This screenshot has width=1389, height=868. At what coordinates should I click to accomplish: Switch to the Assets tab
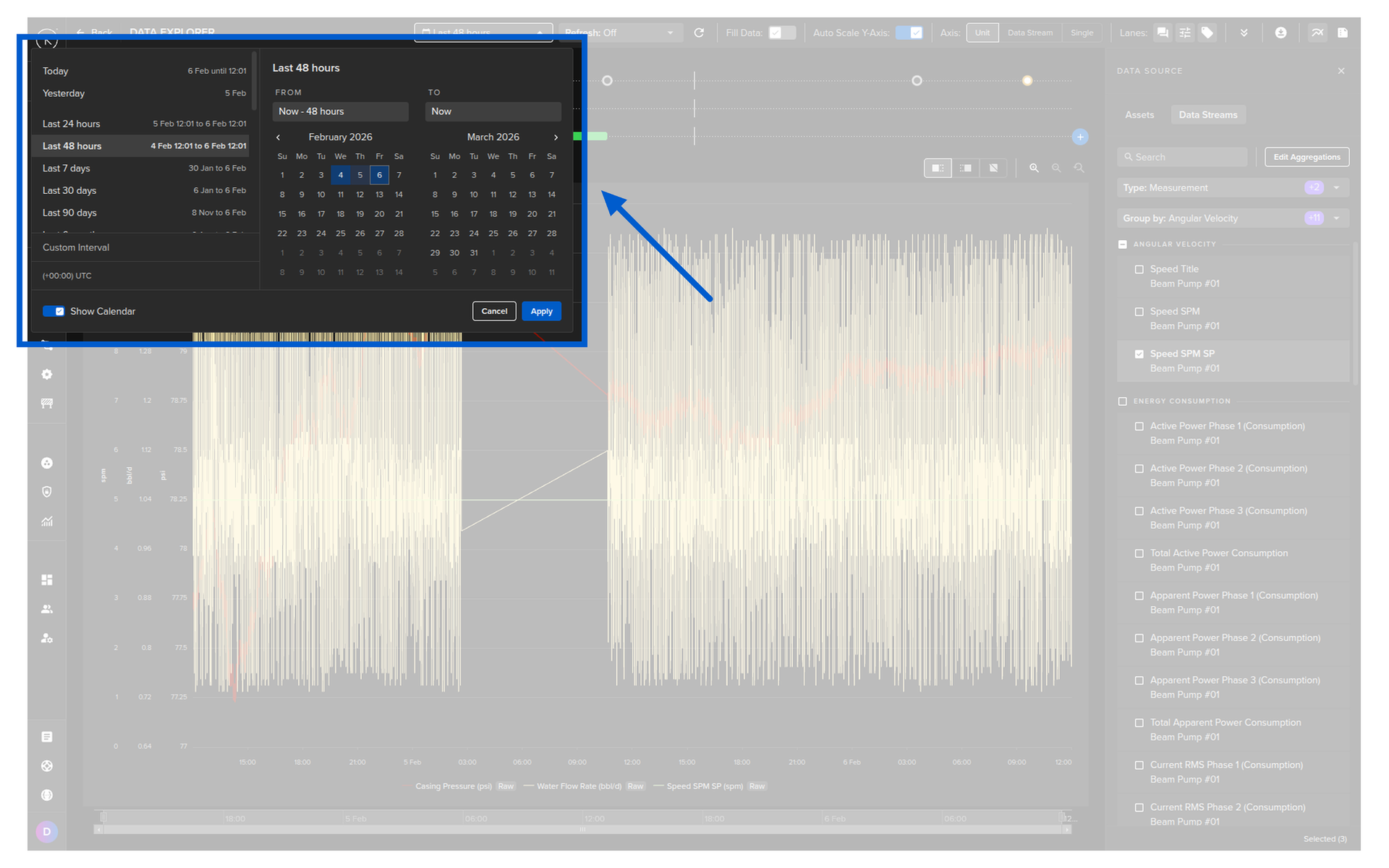coord(1139,115)
